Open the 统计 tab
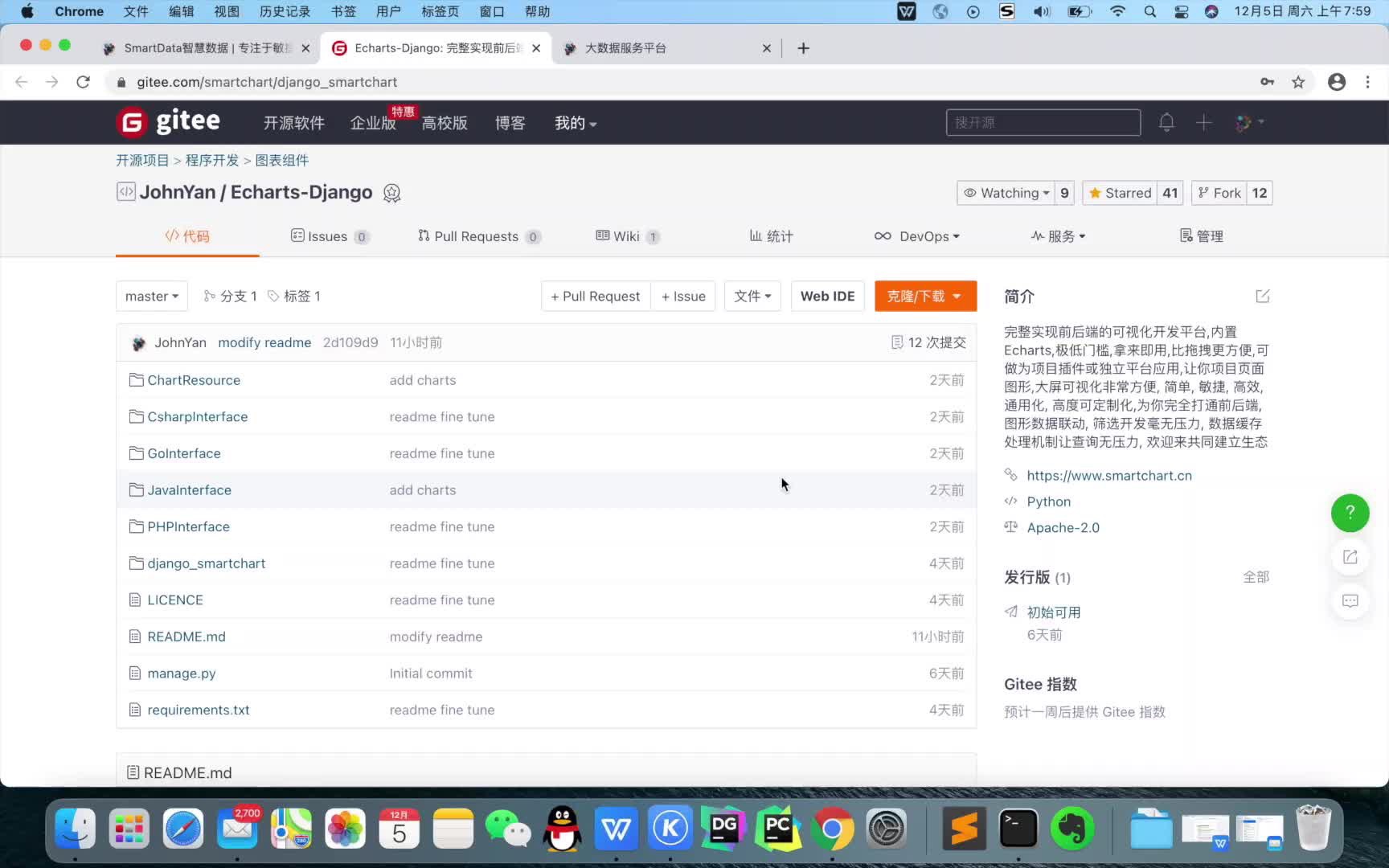The width and height of the screenshot is (1389, 868). pyautogui.click(x=771, y=236)
